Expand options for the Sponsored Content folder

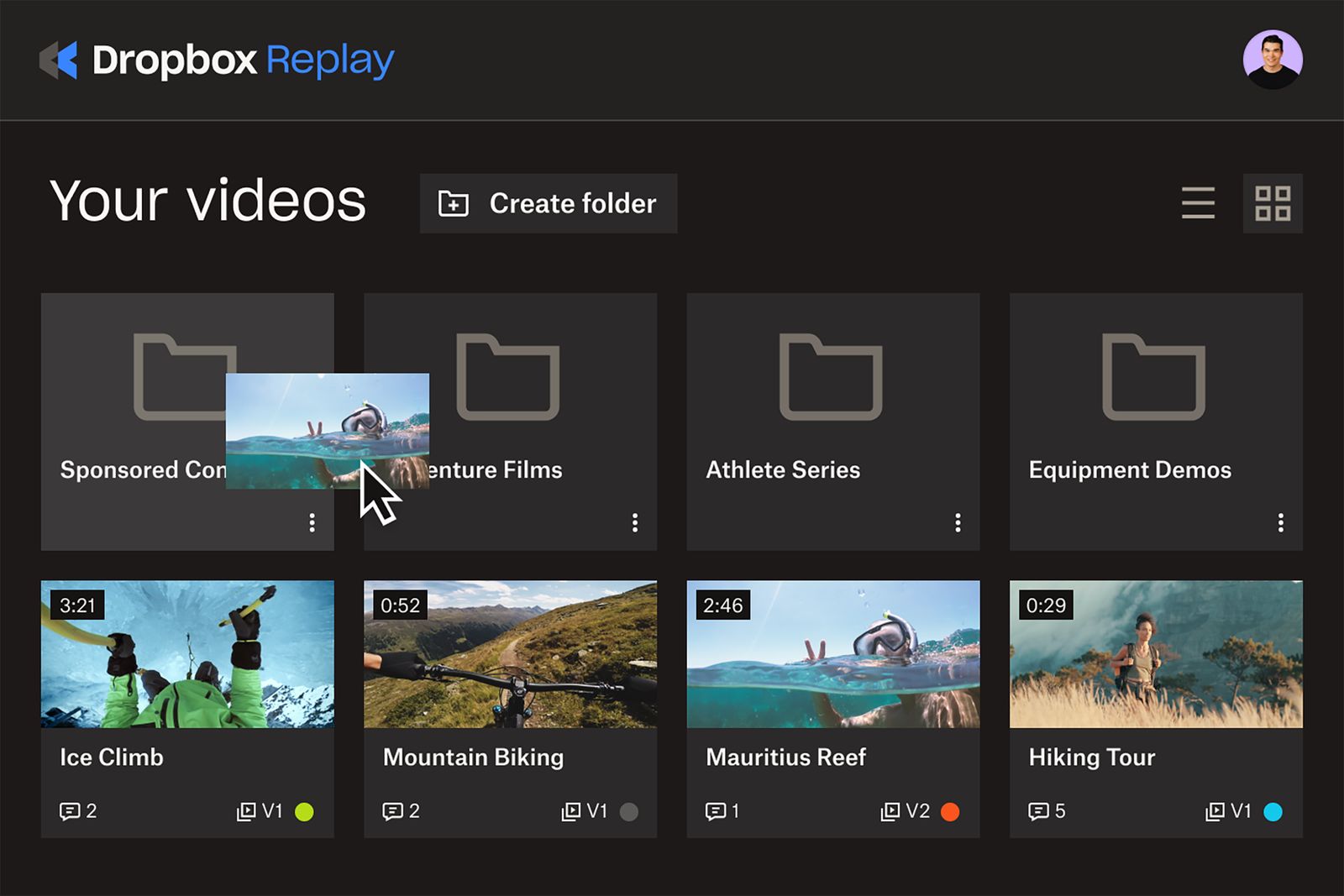coord(312,522)
